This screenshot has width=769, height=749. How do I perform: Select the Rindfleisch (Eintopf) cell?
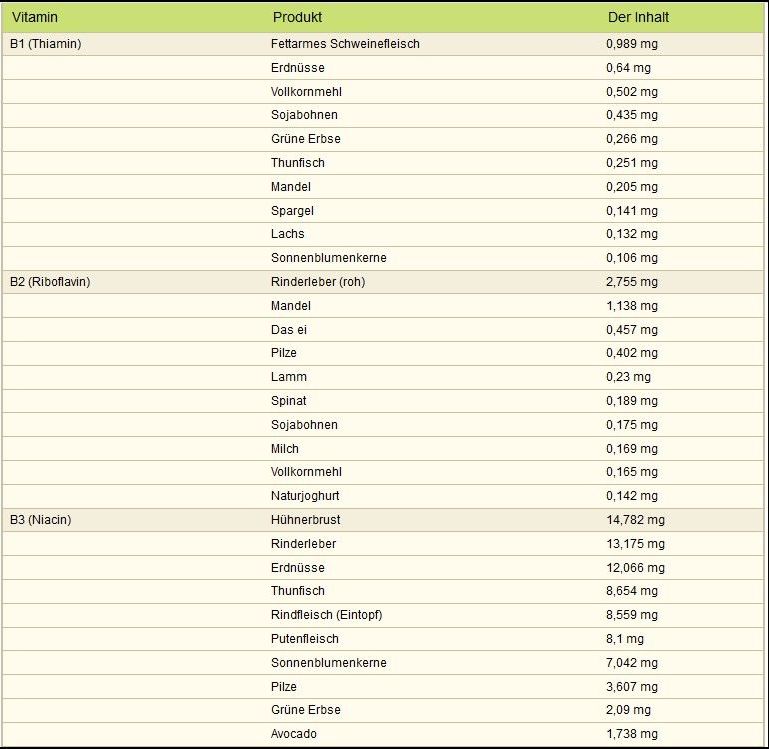point(326,615)
